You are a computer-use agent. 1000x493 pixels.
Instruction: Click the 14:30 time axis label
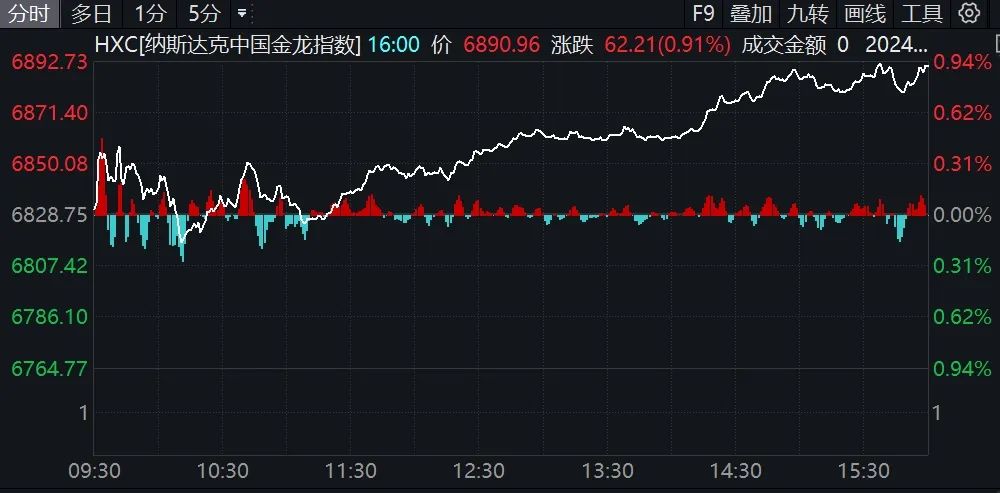click(735, 471)
